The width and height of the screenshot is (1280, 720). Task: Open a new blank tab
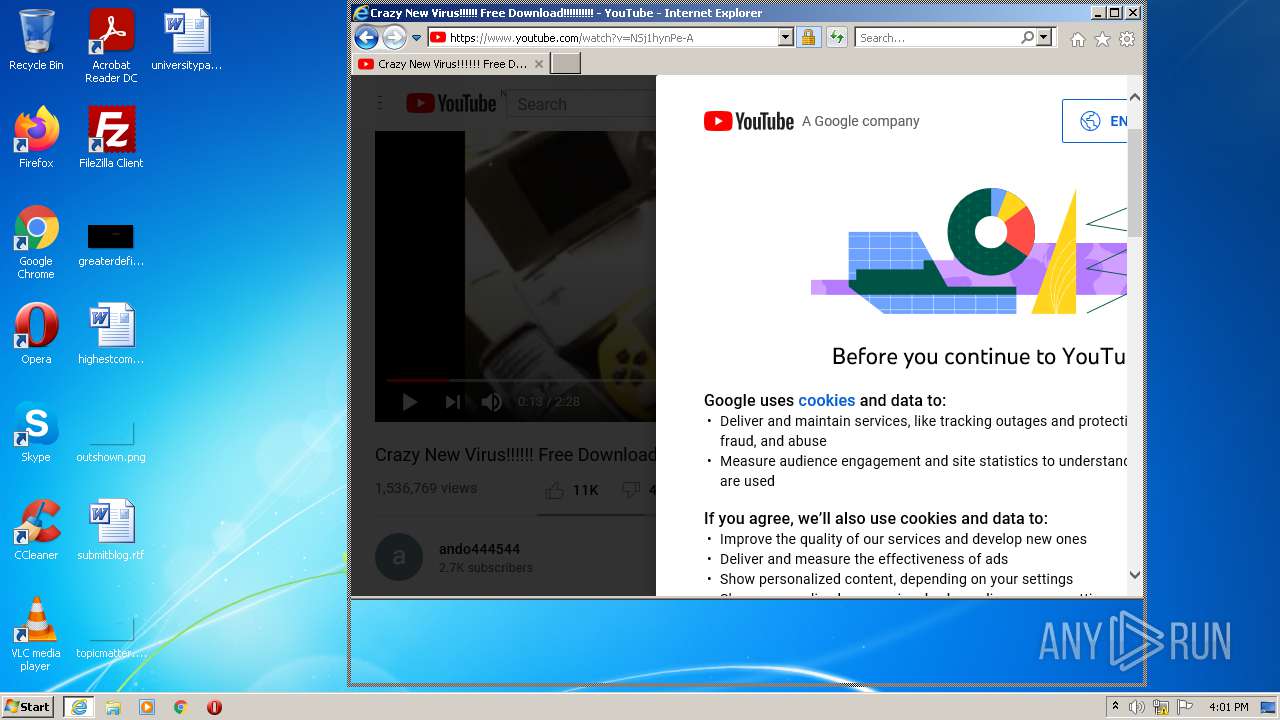[566, 64]
